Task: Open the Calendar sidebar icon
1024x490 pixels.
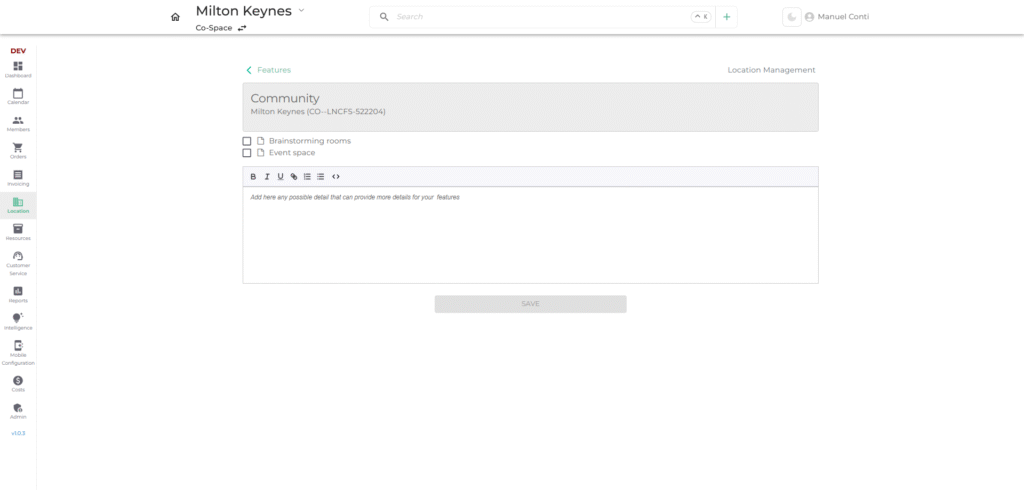Action: [x=18, y=96]
